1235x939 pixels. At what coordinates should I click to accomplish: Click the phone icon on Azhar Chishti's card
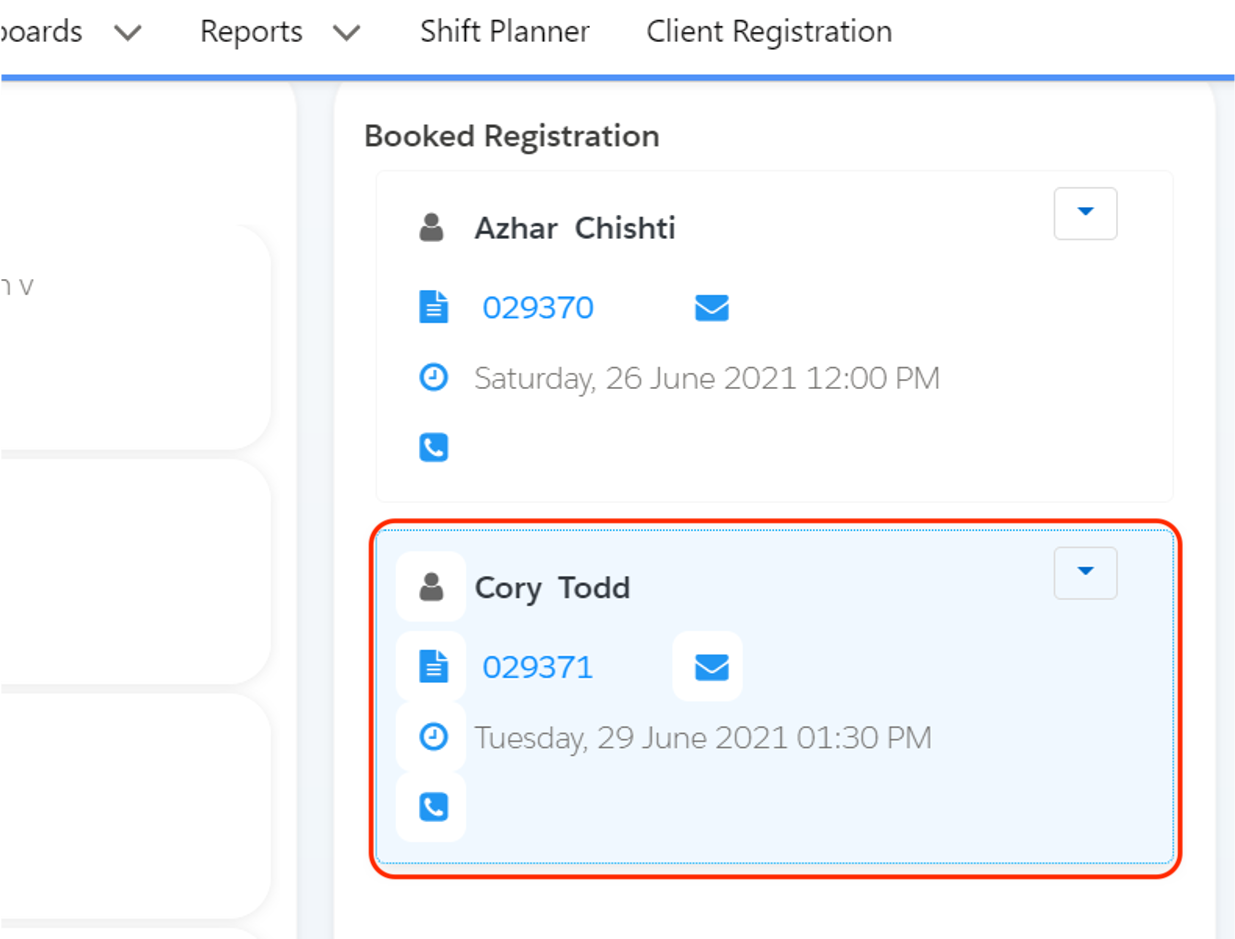[x=433, y=447]
